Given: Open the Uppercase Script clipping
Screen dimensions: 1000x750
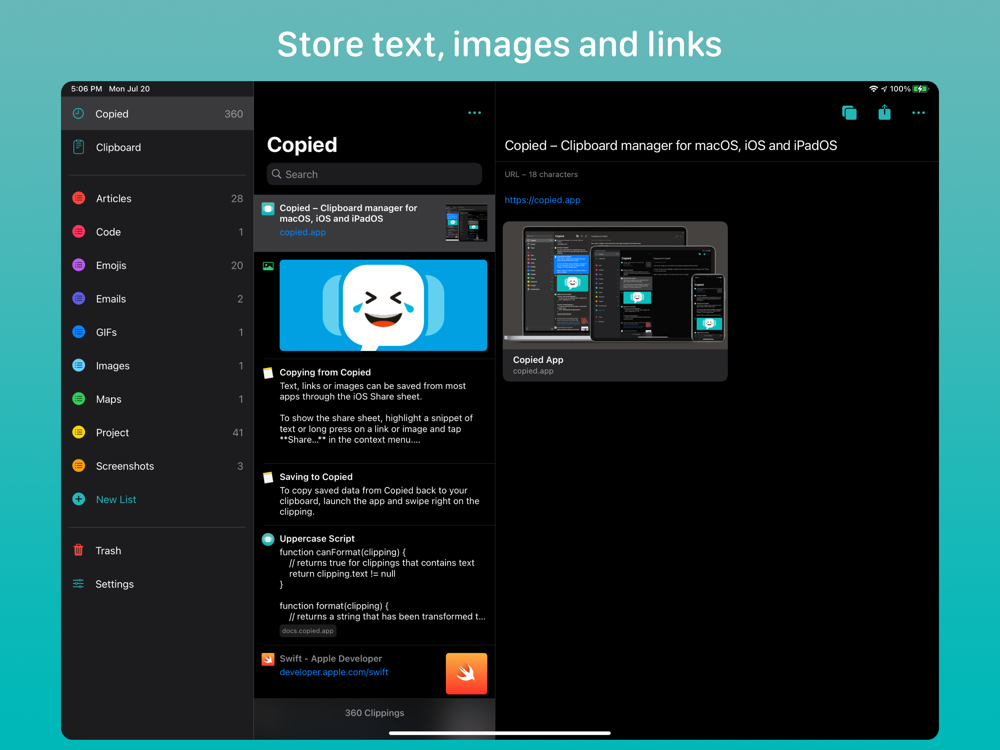Looking at the screenshot, I should 375,585.
